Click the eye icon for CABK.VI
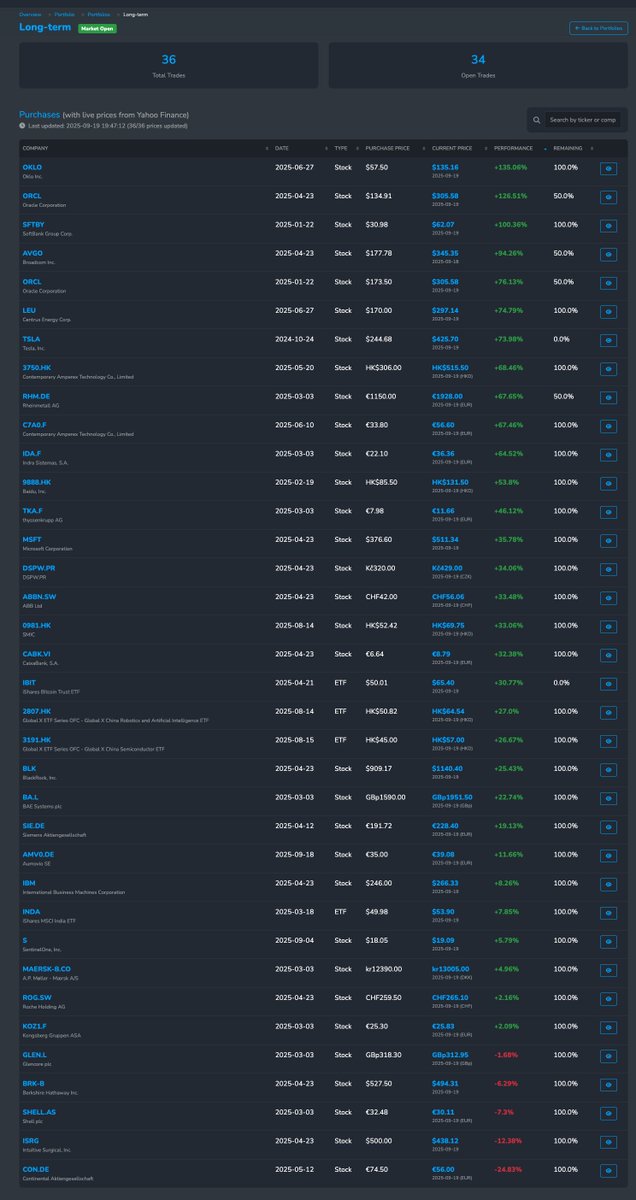Screen dimensions: 636x1200 click(609, 657)
